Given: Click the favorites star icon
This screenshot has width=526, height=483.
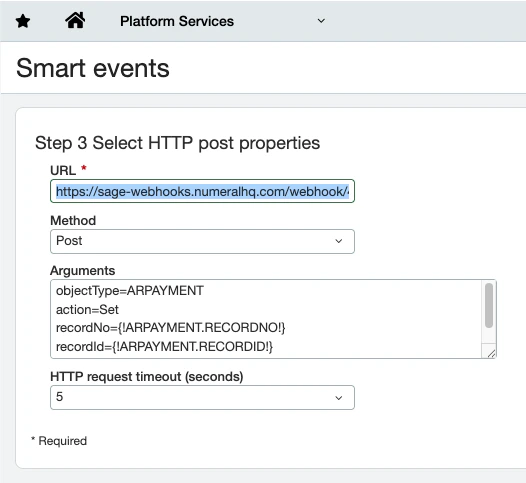Looking at the screenshot, I should click(x=23, y=21).
